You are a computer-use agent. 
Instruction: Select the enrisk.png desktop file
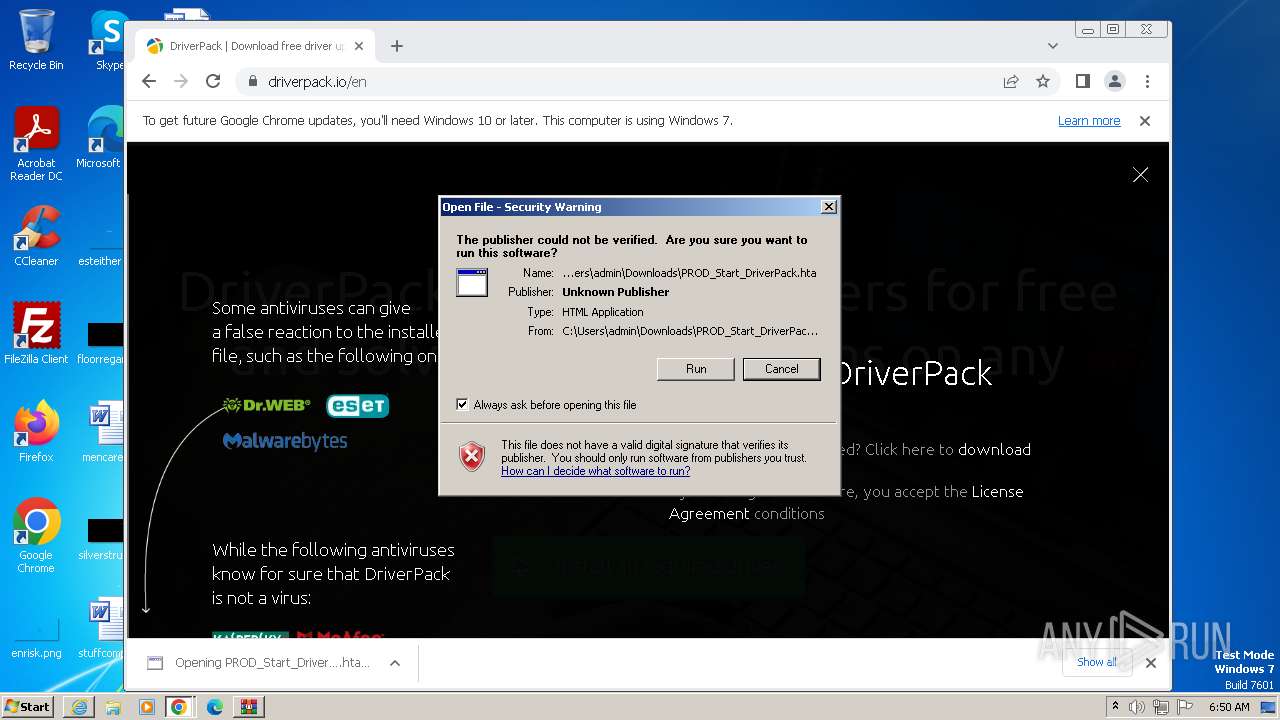click(x=36, y=638)
